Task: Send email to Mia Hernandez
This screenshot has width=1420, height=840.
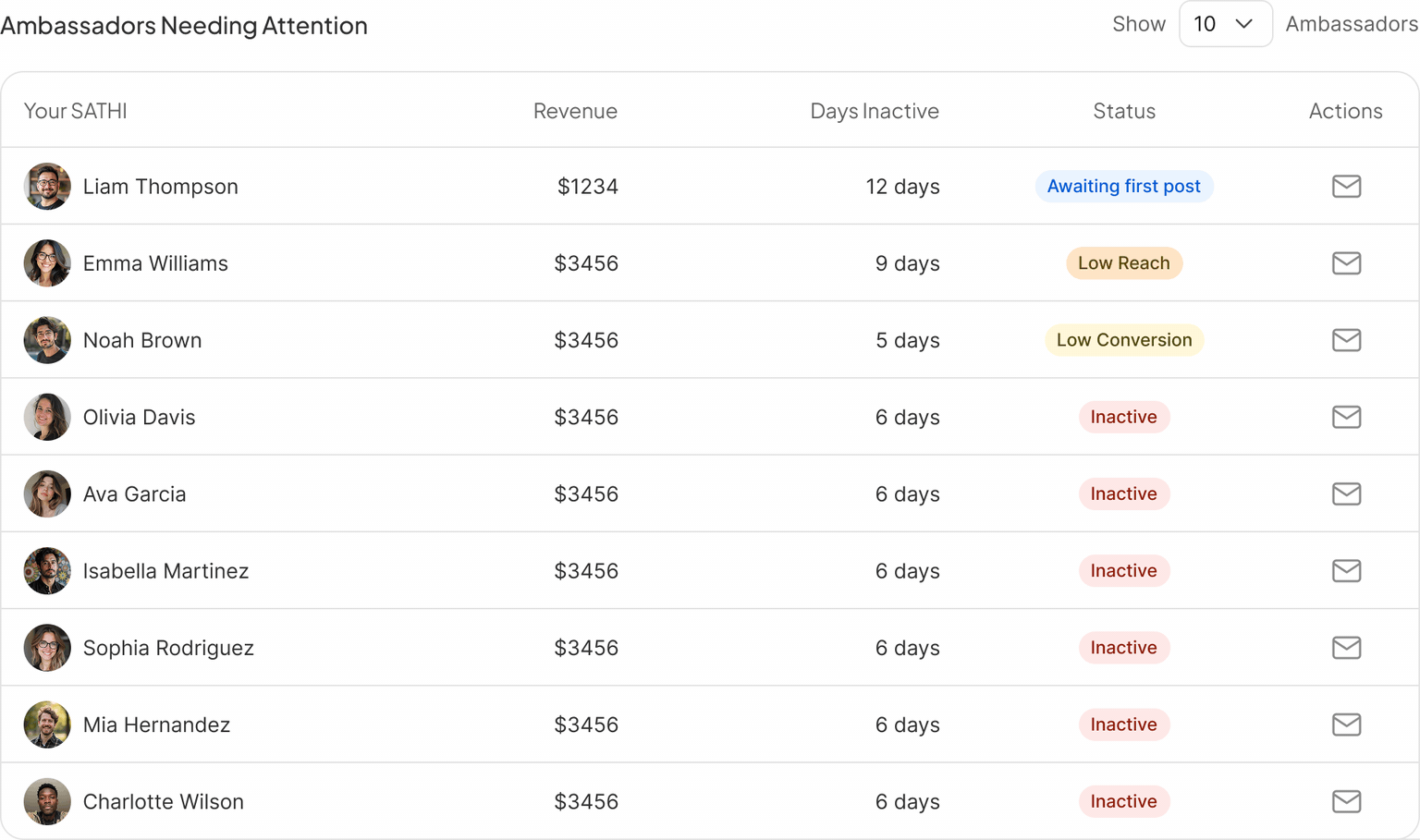Action: (1346, 724)
